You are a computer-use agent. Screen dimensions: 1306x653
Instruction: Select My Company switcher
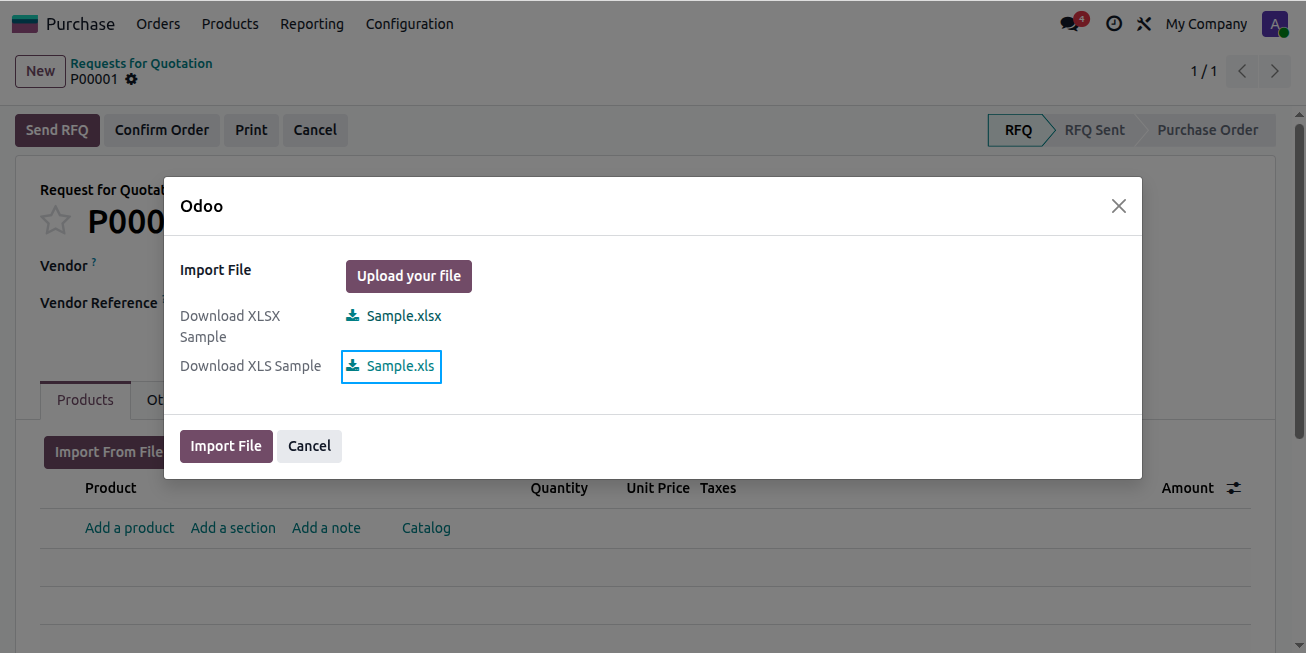1206,24
